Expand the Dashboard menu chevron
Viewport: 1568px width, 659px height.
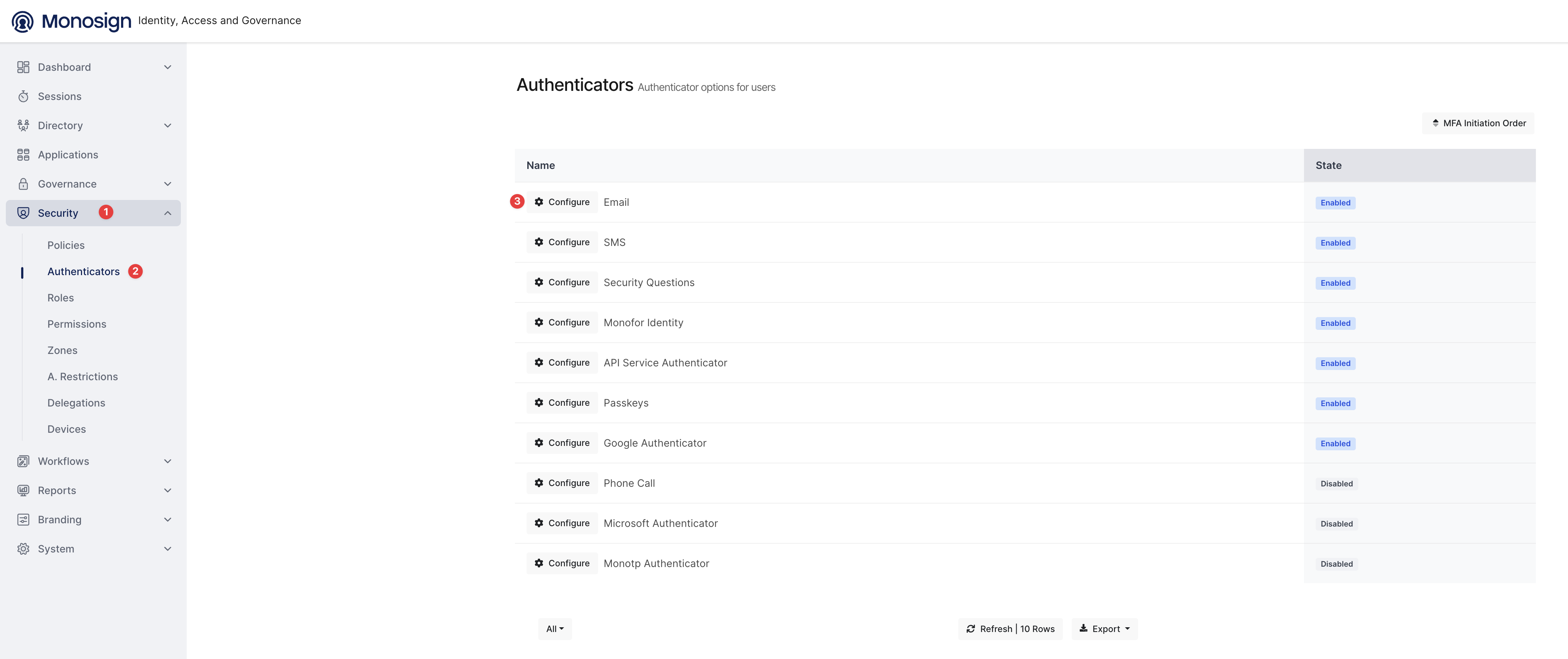[x=167, y=67]
